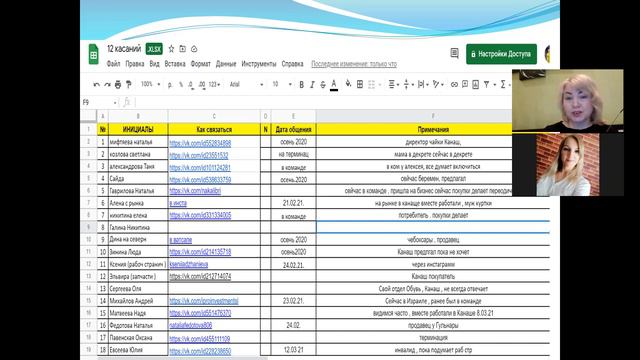The image size is (640, 360).
Task: Open the Arial font dropdown
Action: [x=247, y=84]
